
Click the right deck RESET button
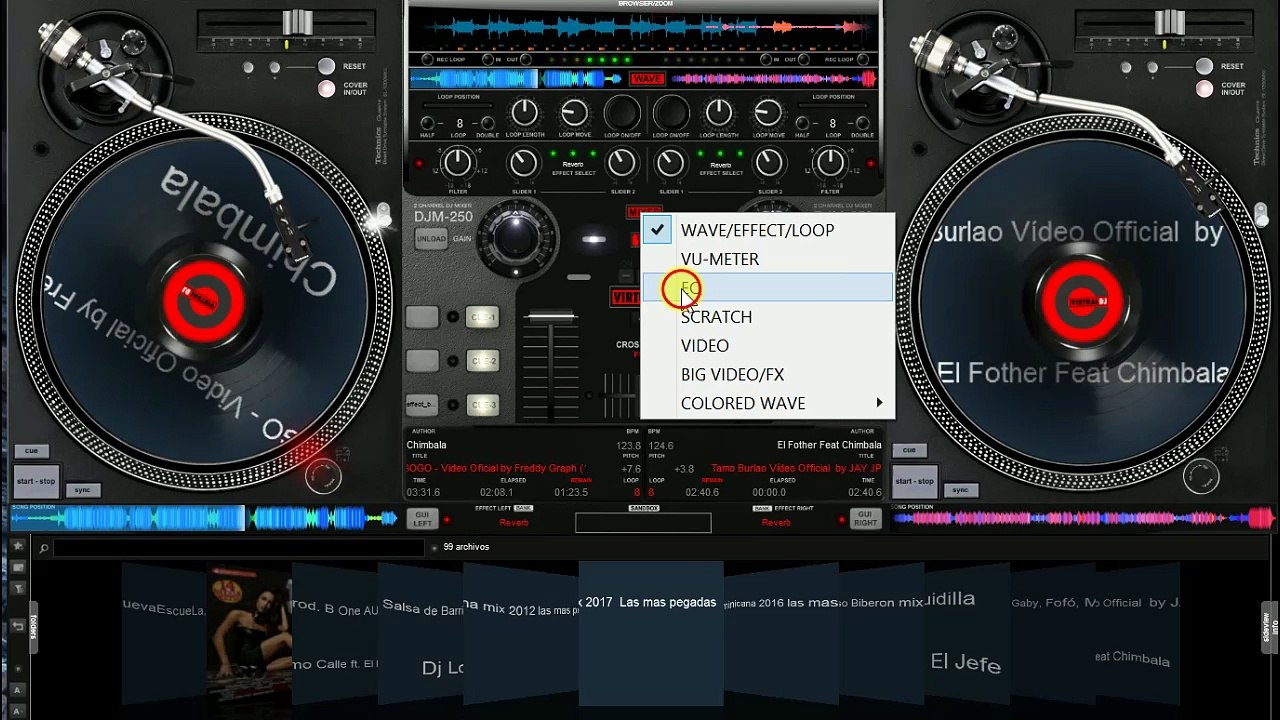coord(1204,66)
